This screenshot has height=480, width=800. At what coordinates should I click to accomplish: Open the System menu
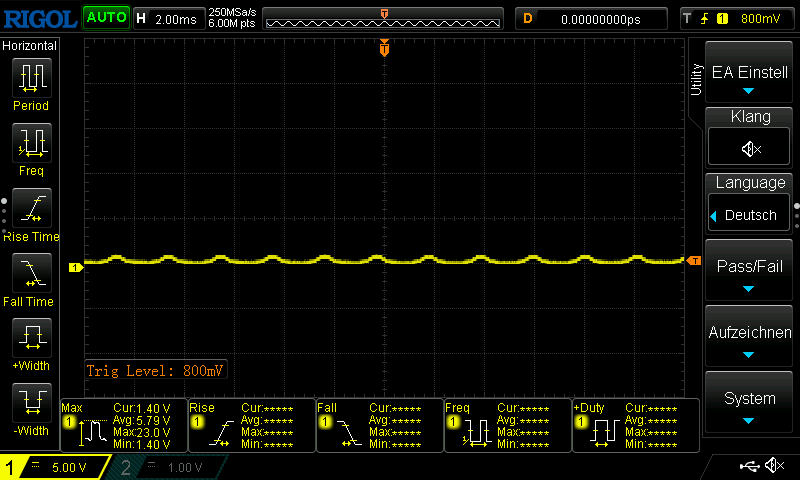(750, 403)
